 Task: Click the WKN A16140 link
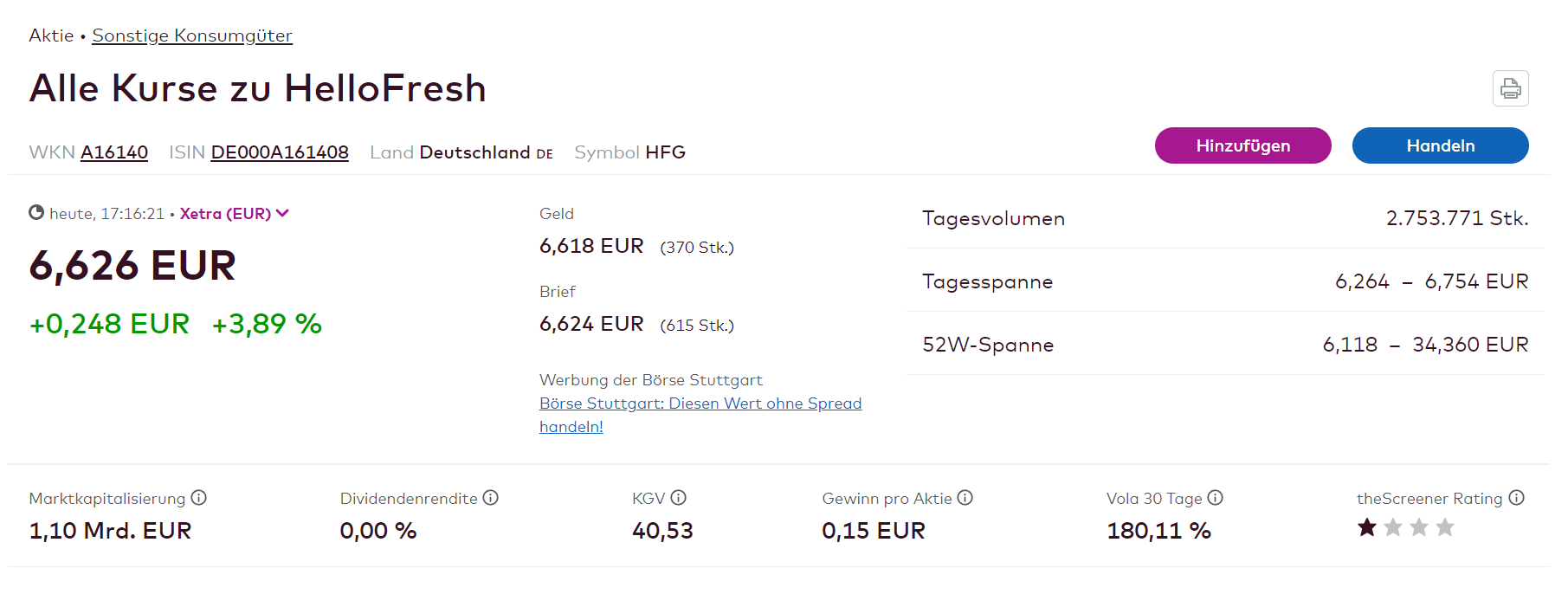(x=114, y=152)
